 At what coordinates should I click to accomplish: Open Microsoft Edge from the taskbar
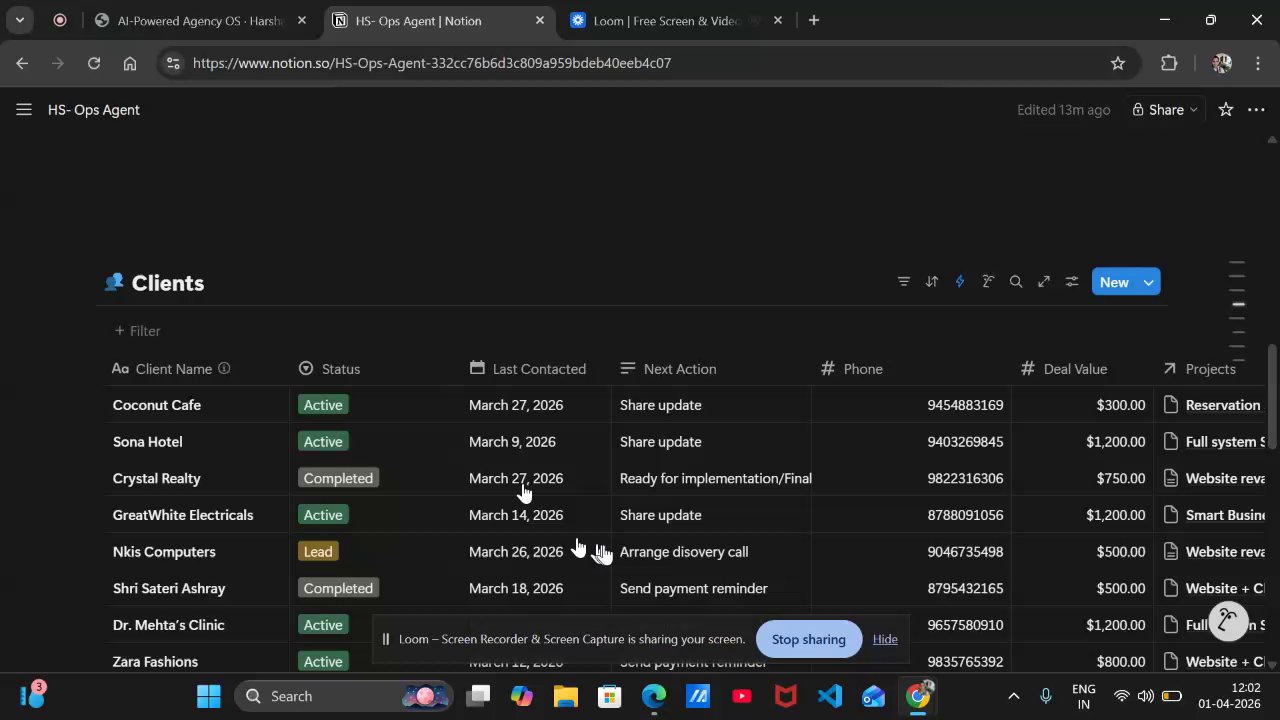(654, 696)
